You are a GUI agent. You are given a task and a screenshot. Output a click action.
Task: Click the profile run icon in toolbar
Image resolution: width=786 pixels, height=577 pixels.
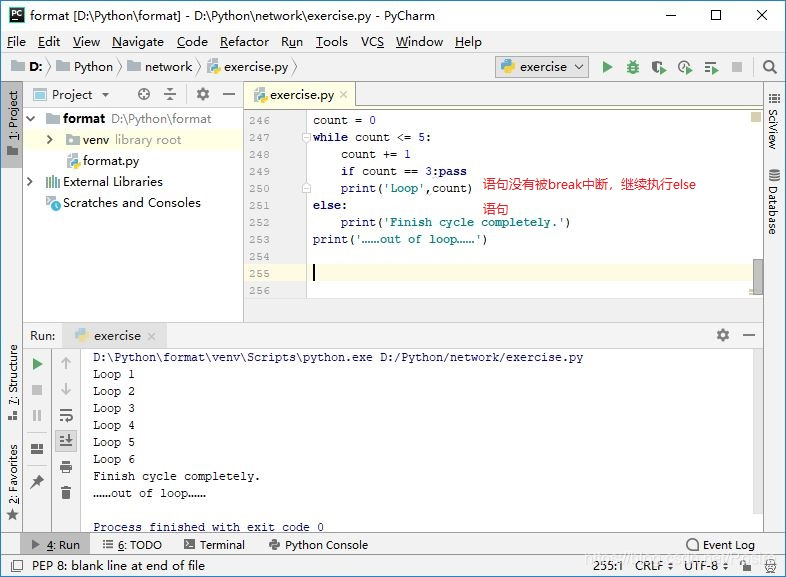click(685, 67)
